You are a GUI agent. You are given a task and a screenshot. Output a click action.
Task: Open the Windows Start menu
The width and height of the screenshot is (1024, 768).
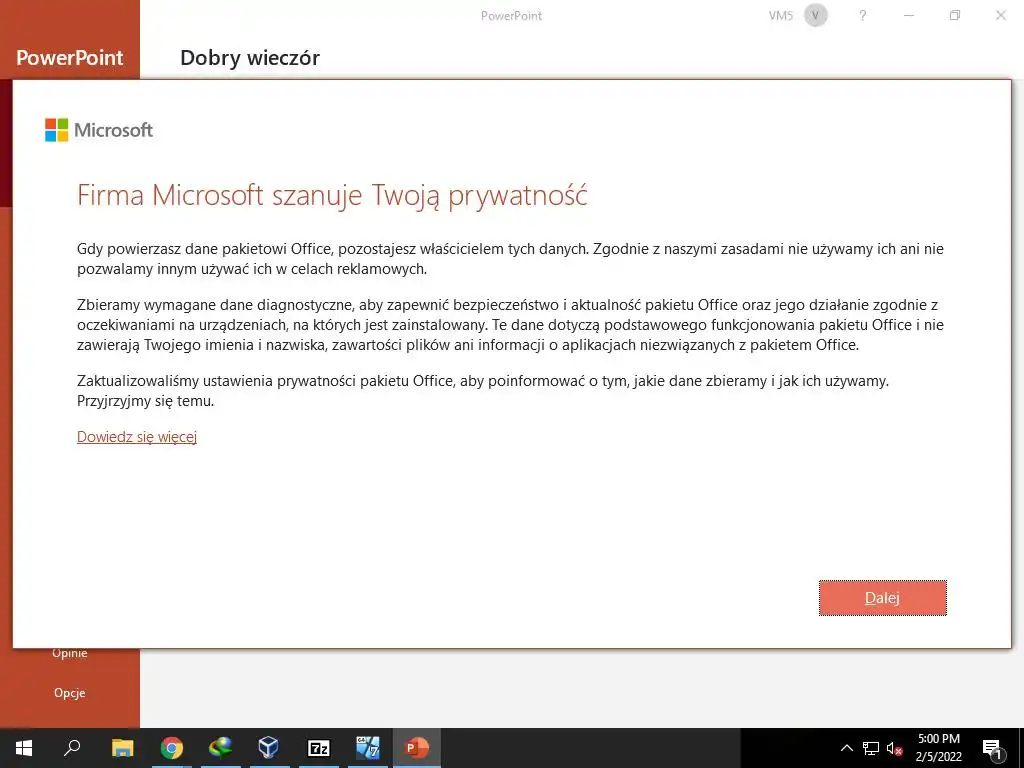(x=24, y=748)
